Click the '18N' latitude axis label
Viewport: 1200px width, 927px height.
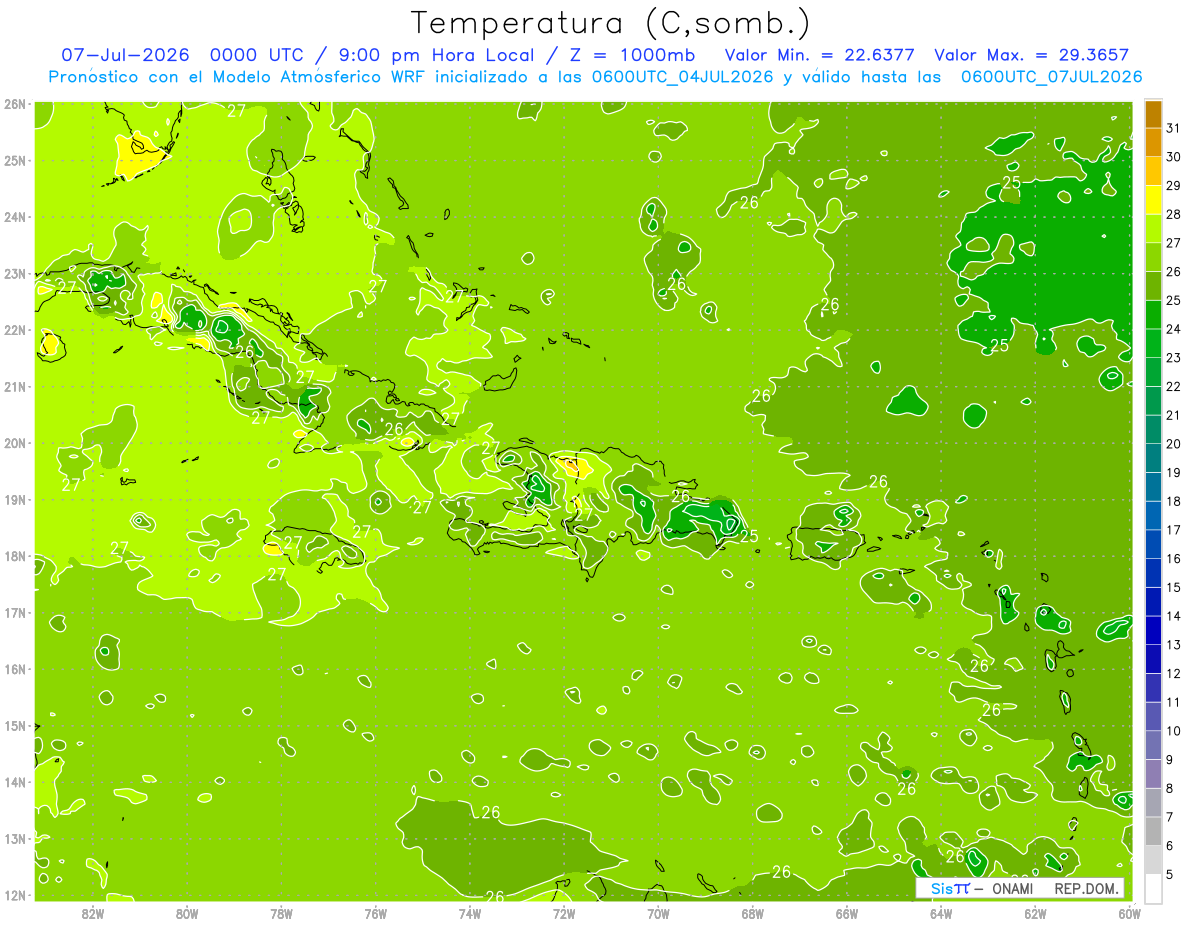click(15, 556)
